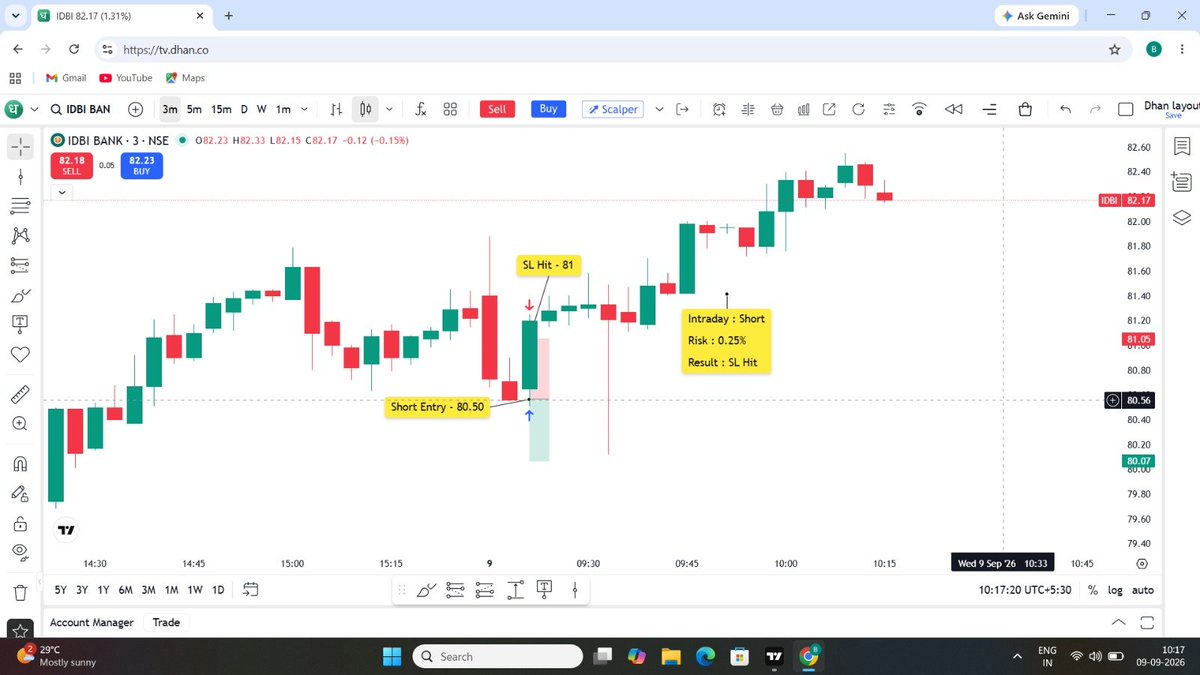This screenshot has height=675, width=1200.
Task: Toggle lock all drawings
Action: click(20, 523)
